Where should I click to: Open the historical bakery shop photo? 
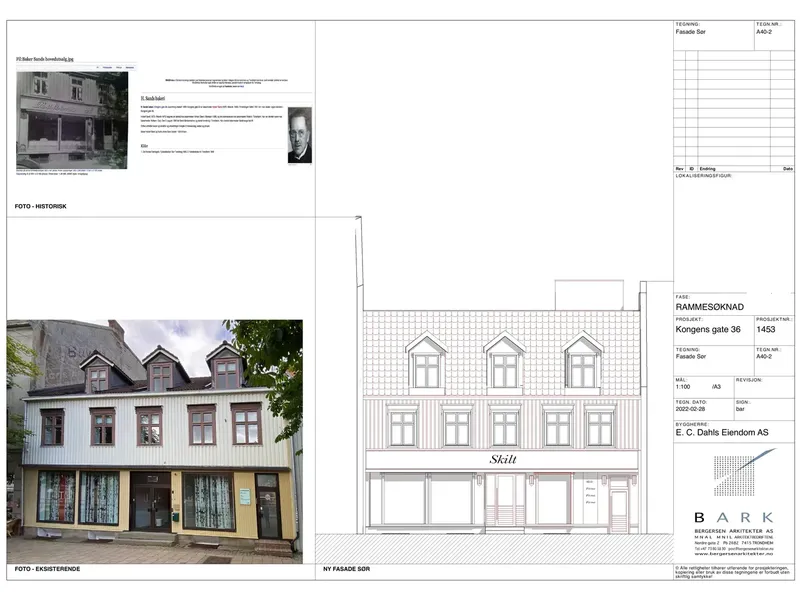(72, 120)
